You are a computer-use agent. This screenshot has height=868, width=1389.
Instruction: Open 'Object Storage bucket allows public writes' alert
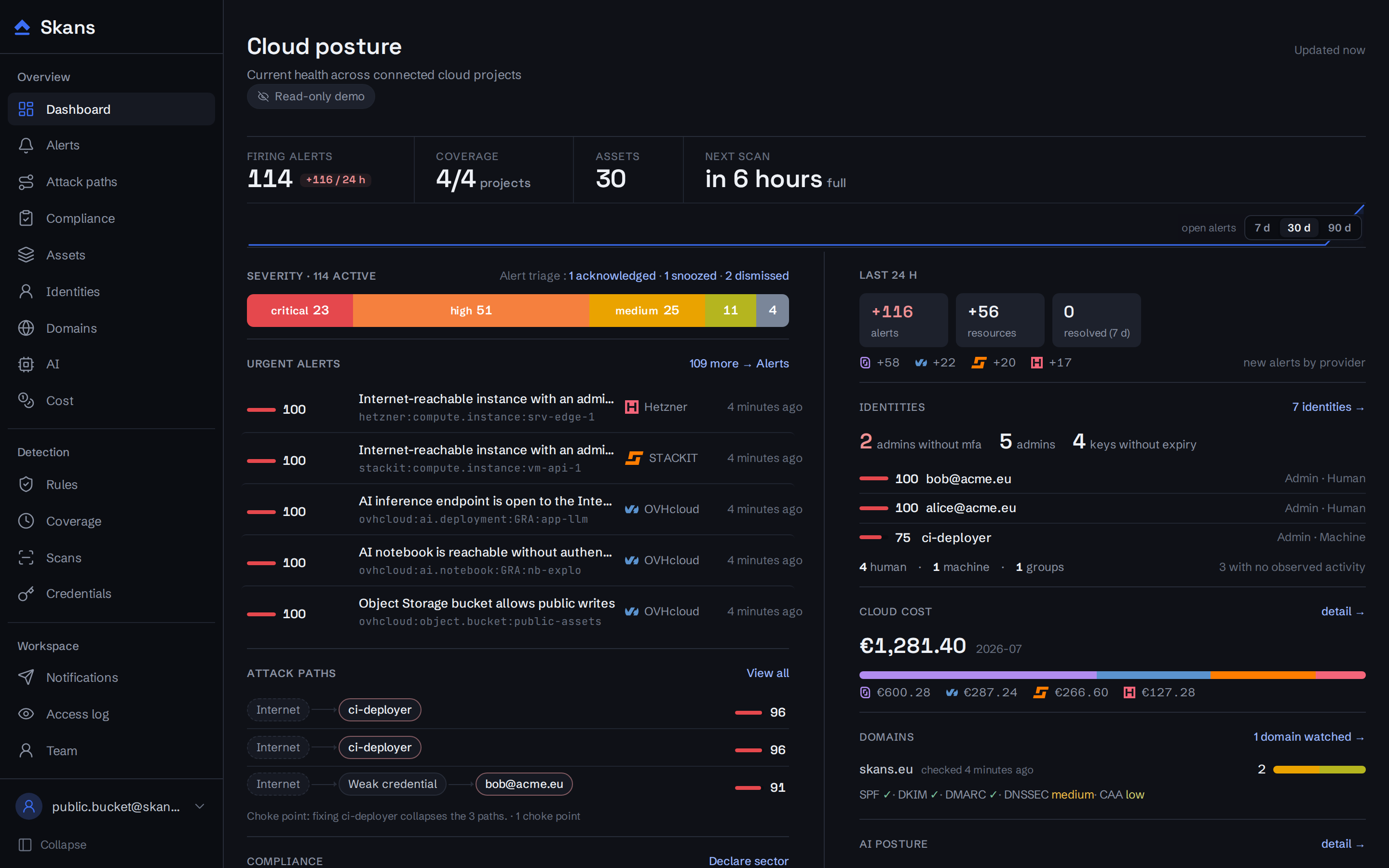[517, 612]
